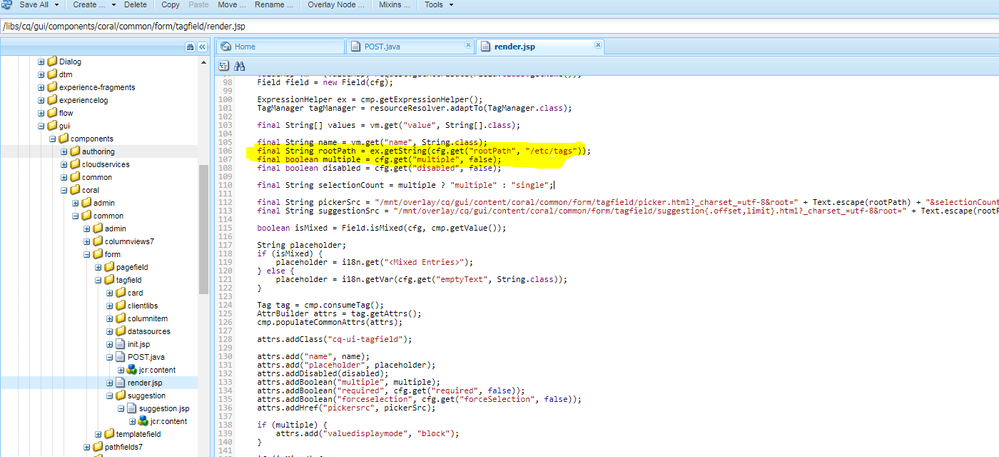This screenshot has height=457, width=999.
Task: Click the Overlay Node button
Action: 333,5
